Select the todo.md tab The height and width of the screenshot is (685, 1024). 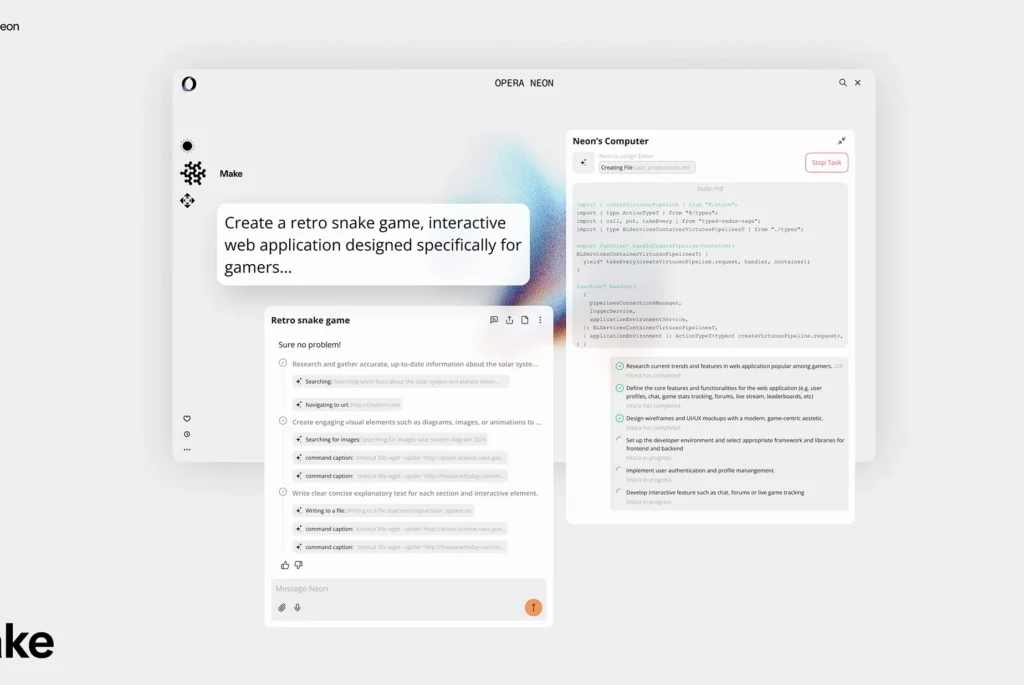click(710, 188)
